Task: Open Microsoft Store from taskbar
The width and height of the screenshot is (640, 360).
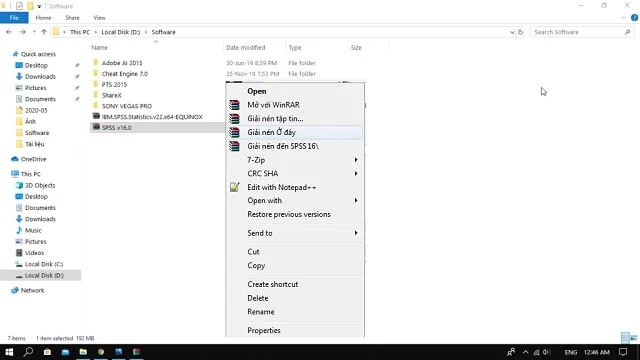Action: (x=47, y=352)
